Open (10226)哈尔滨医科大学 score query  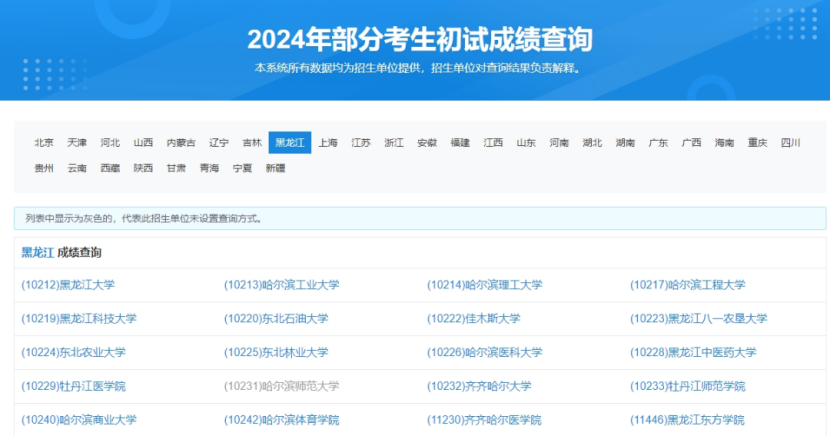[484, 352]
